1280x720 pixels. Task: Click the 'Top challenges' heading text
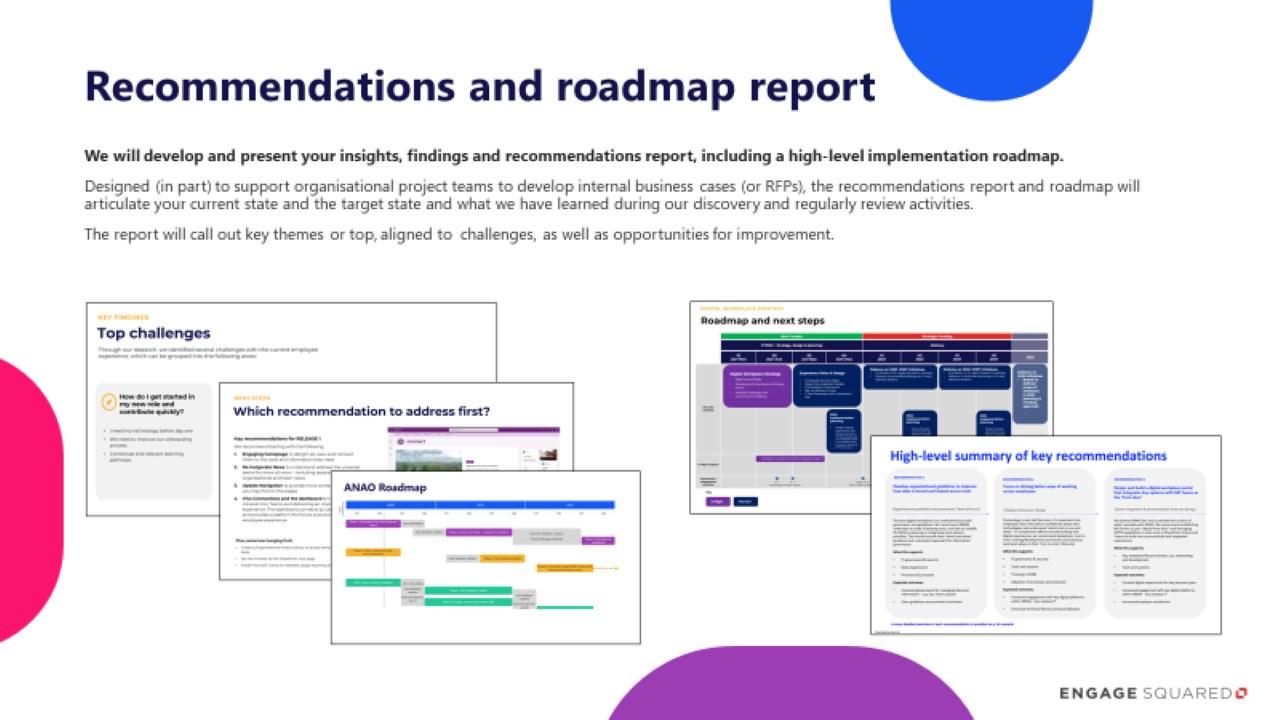(153, 333)
